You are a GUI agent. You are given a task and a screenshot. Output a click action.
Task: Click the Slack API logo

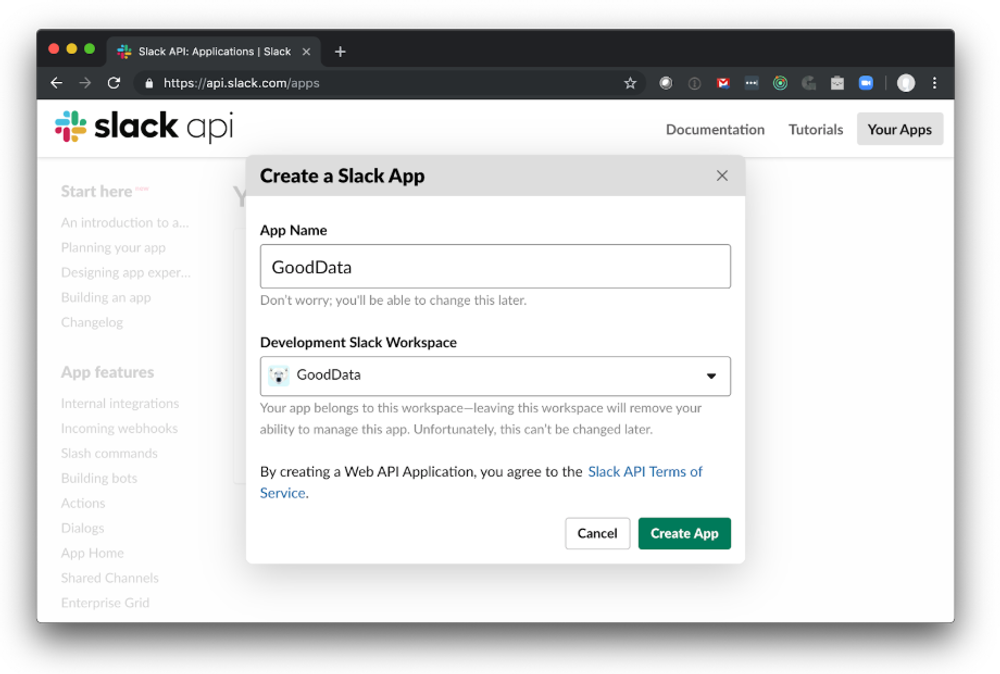144,126
